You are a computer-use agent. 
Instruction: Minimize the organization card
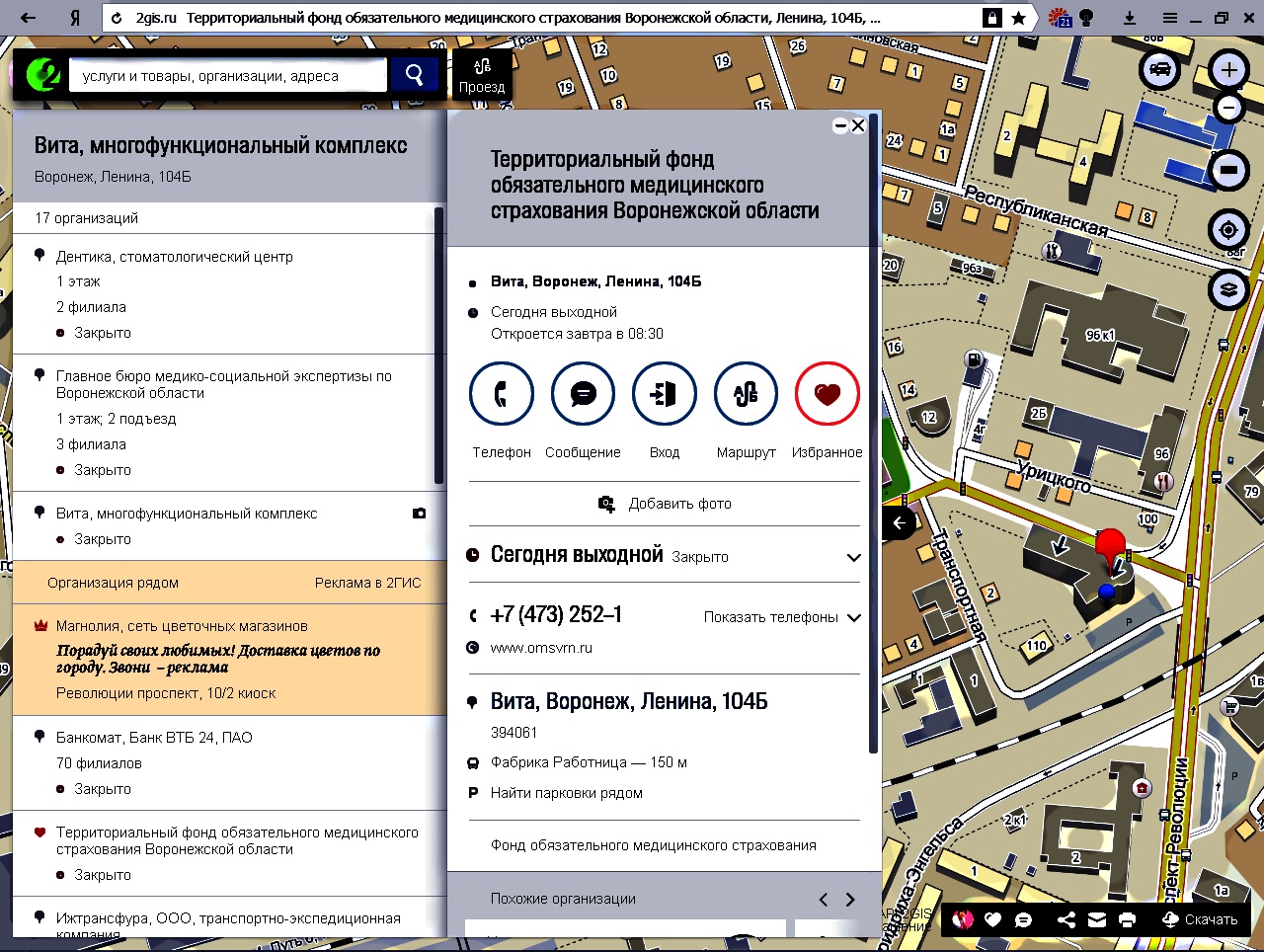point(839,125)
